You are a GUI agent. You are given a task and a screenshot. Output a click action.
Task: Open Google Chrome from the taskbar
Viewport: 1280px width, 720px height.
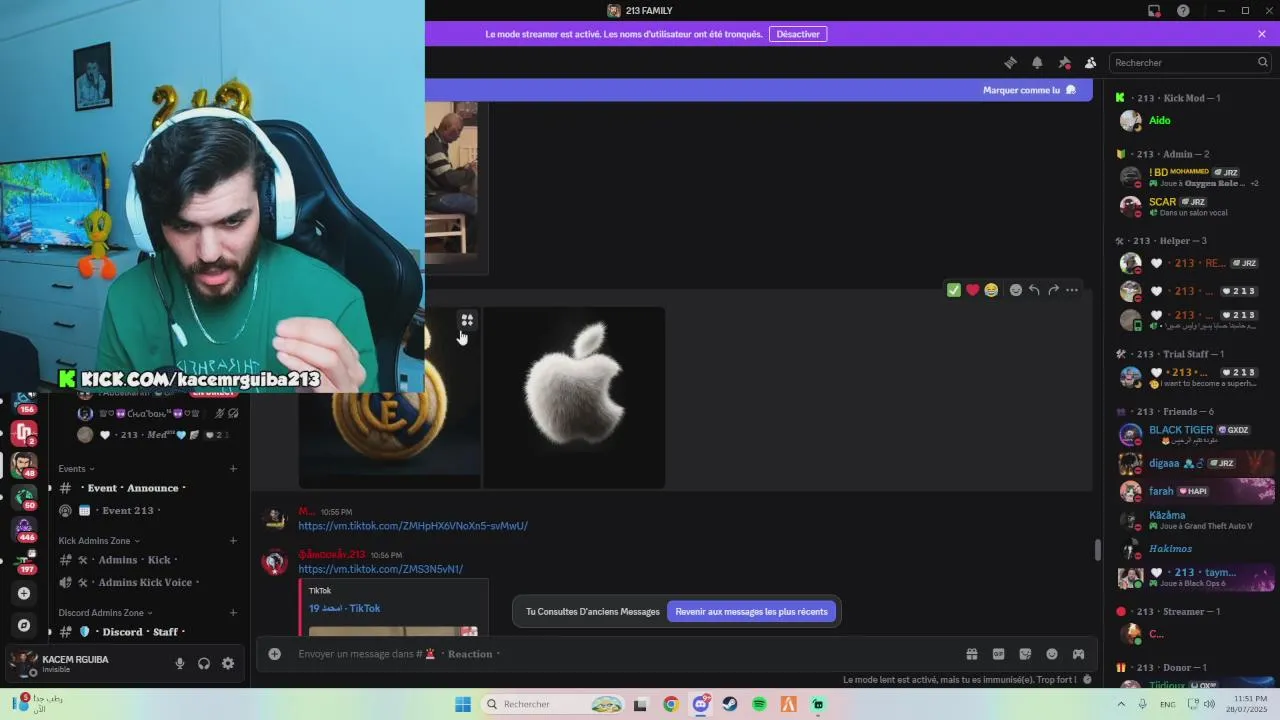pyautogui.click(x=671, y=704)
